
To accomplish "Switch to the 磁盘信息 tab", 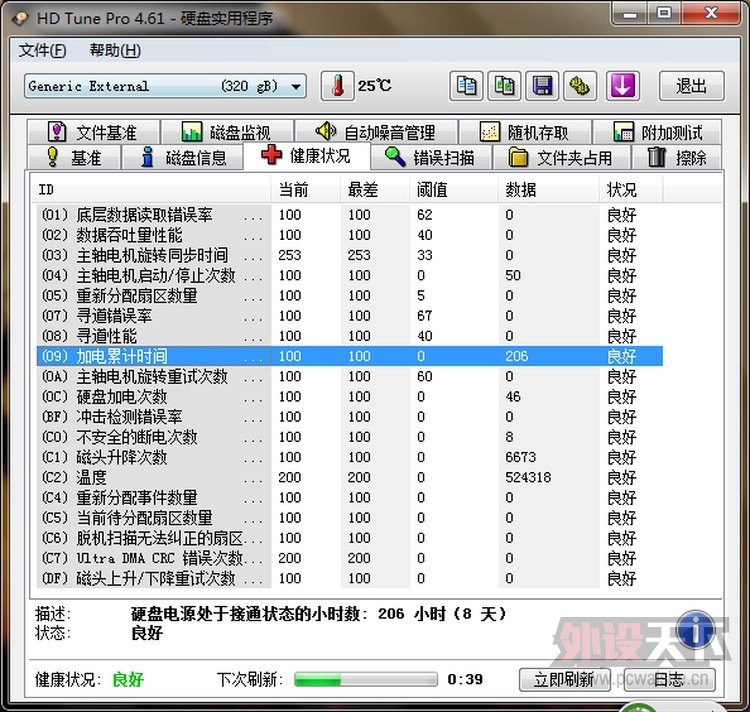I will (x=182, y=157).
